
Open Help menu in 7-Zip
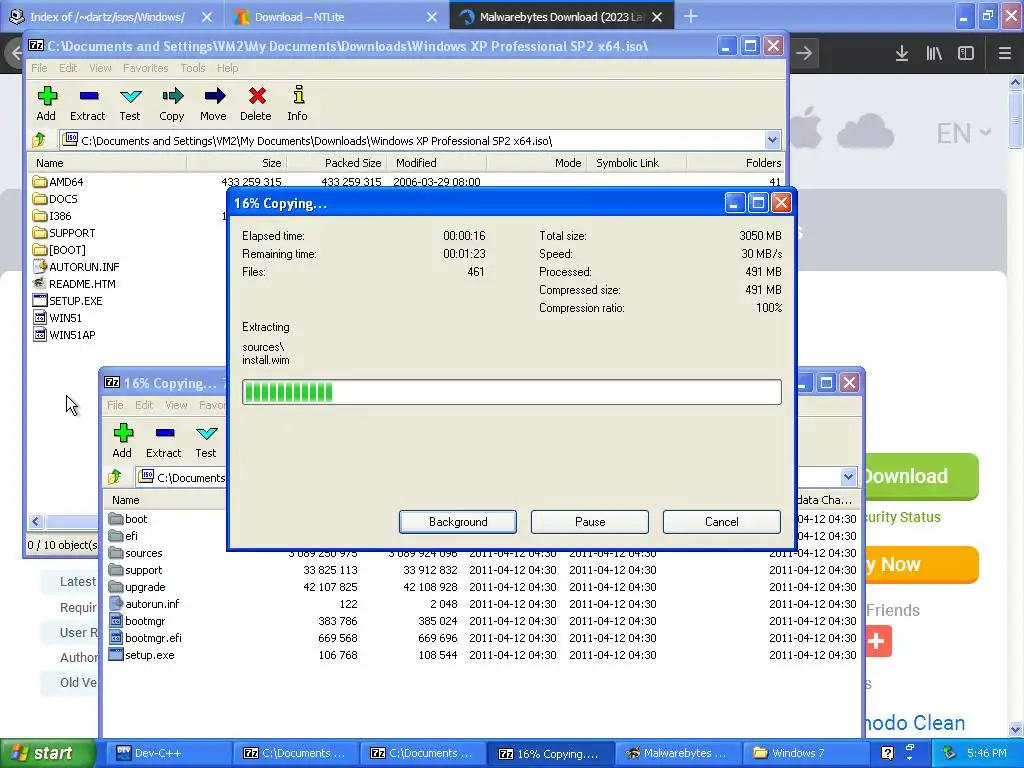click(227, 68)
